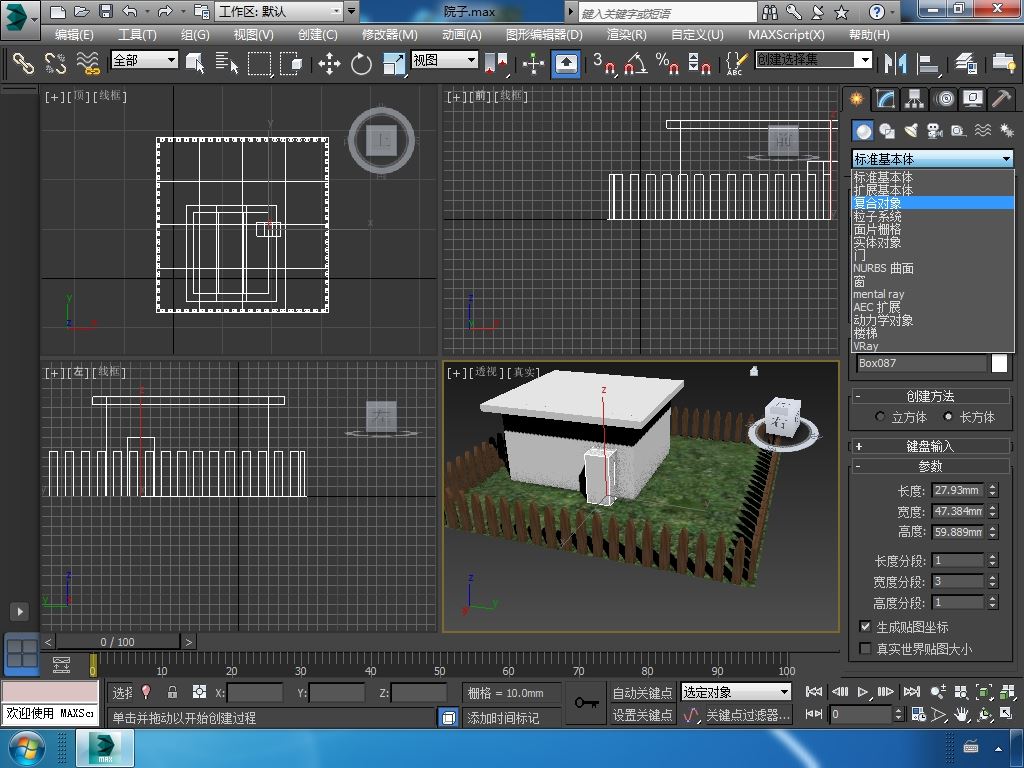Choose the Select Object arrow tool

195,63
